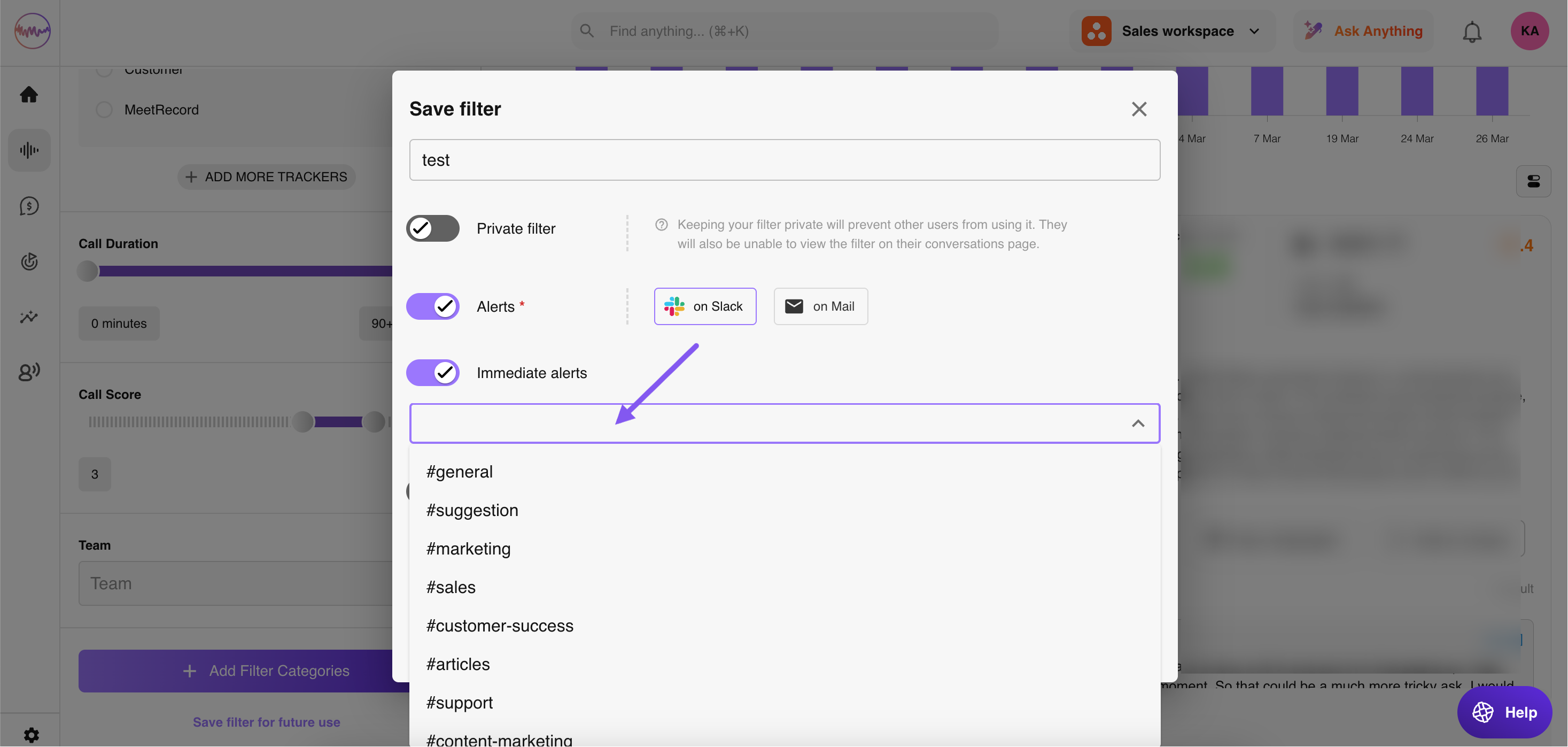1568x747 pixels.
Task: Click the conversations waveform sidebar icon
Action: click(x=29, y=150)
